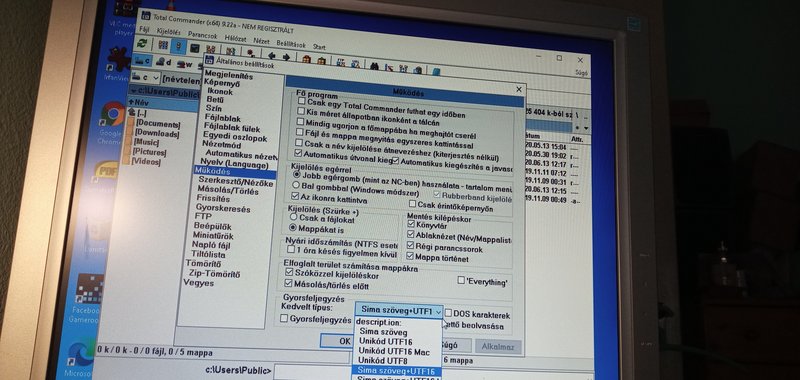Click the red dot toolbar icon
The height and width of the screenshot is (380, 800).
(x=250, y=53)
